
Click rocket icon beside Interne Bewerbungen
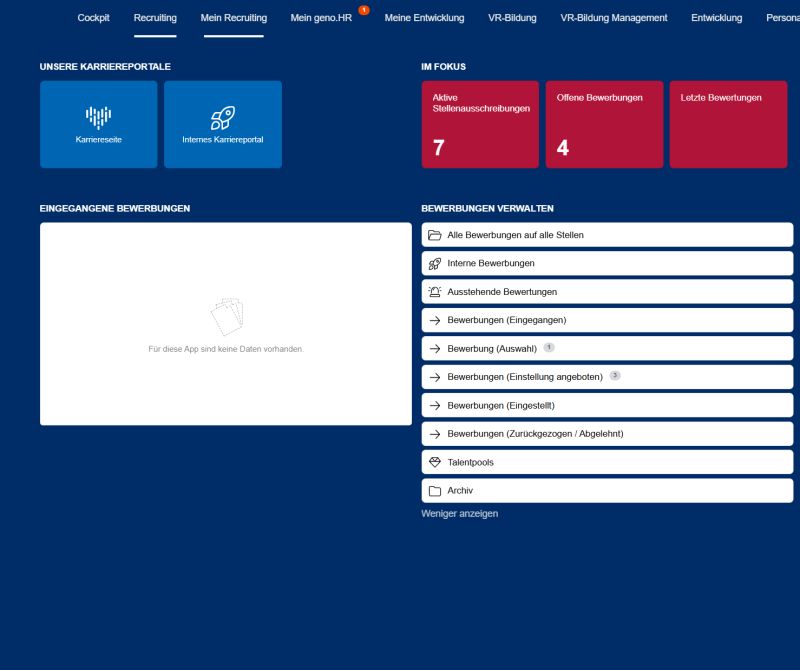point(434,263)
